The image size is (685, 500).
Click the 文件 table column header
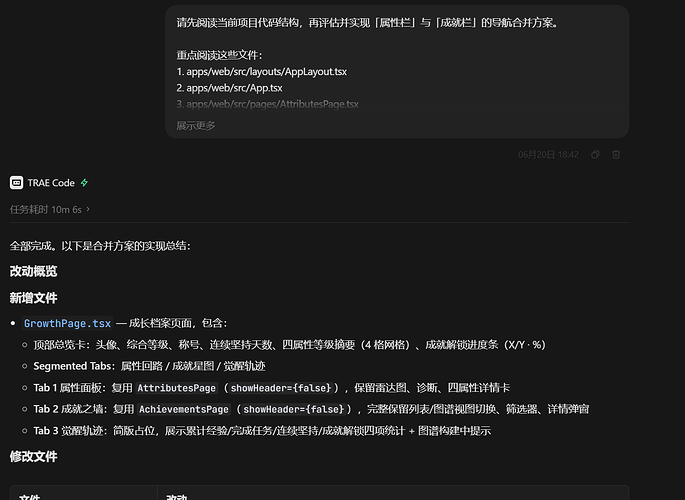[30, 497]
